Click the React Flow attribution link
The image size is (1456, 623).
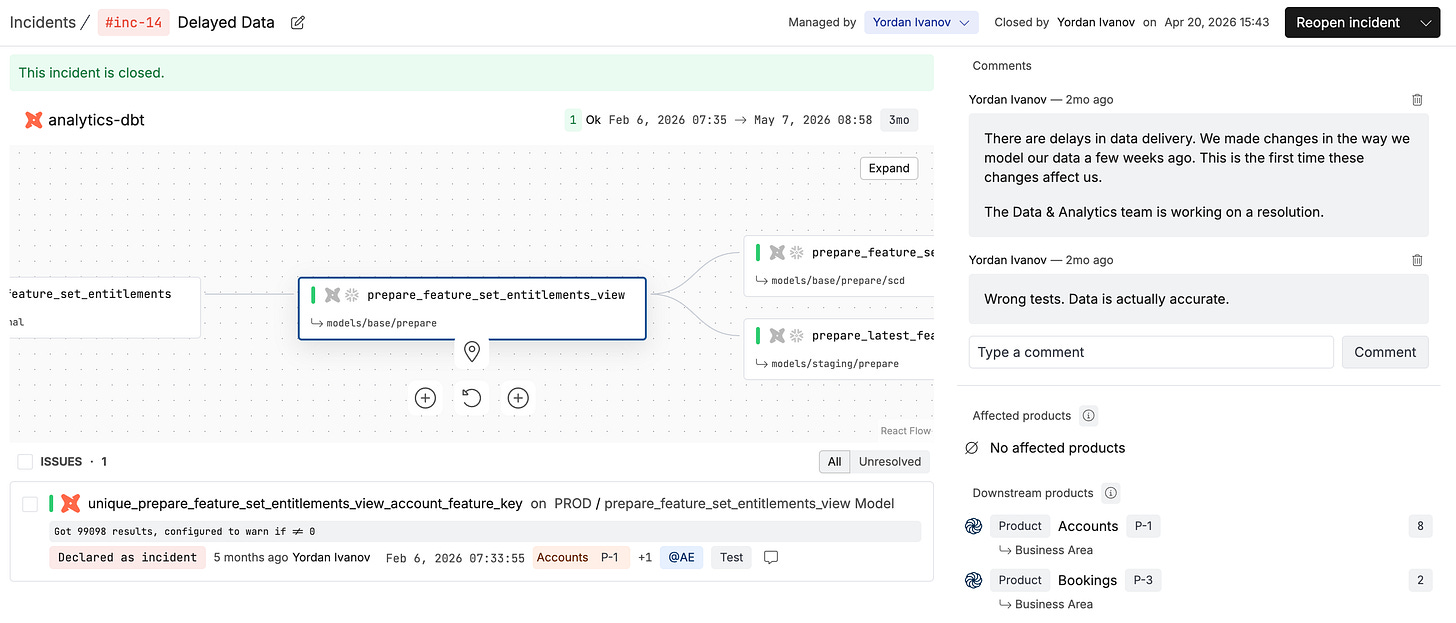pos(905,431)
